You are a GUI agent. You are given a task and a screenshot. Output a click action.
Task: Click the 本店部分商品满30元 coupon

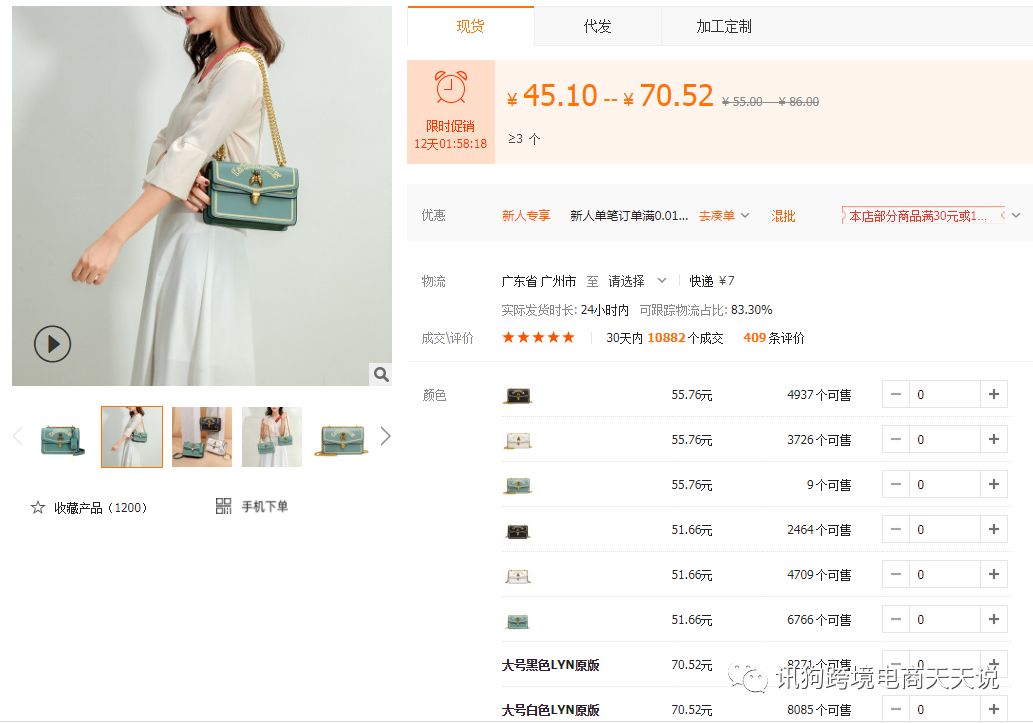coord(922,216)
